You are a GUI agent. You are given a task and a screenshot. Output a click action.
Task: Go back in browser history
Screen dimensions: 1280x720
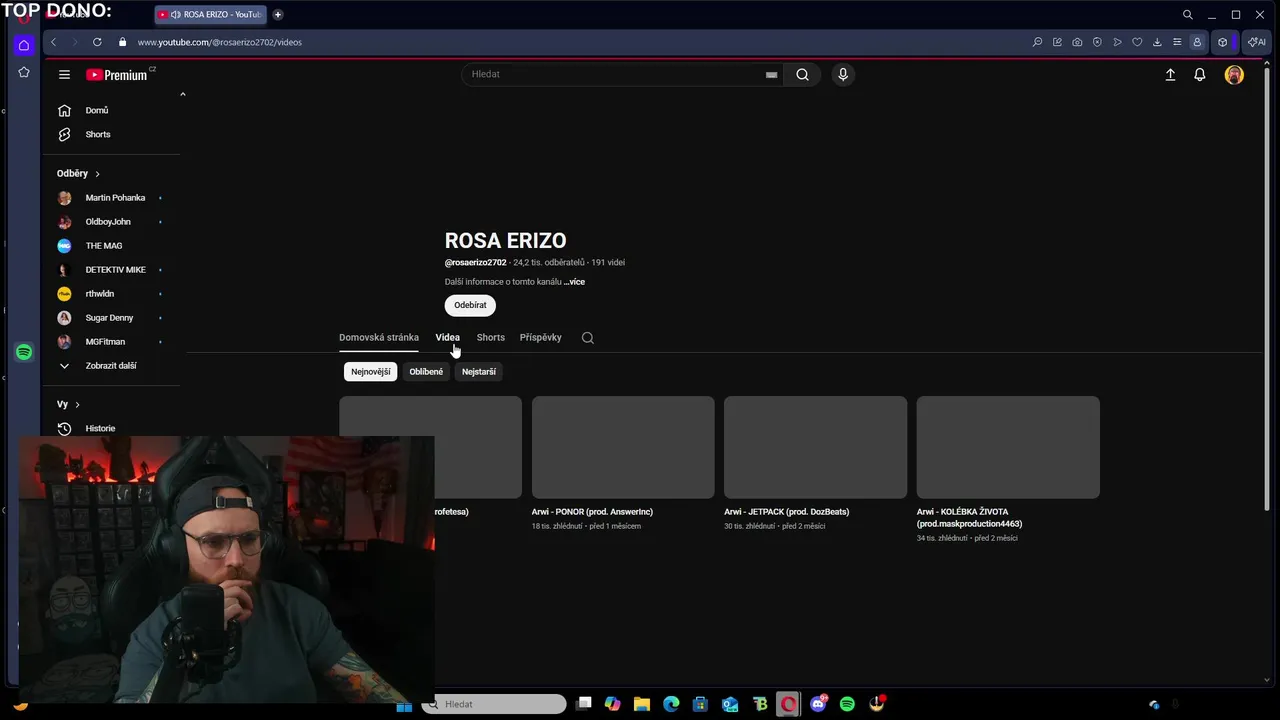point(53,42)
